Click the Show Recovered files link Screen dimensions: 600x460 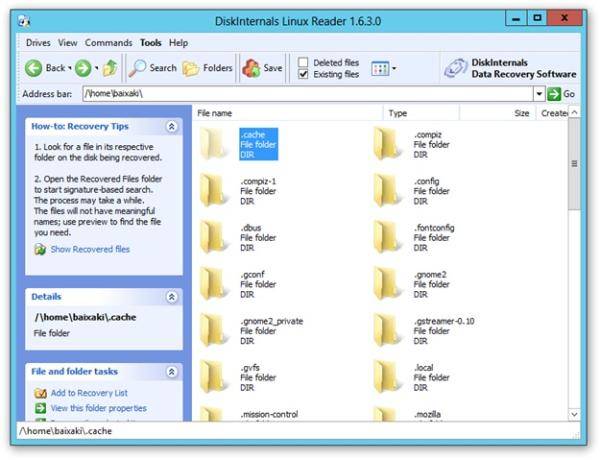[90, 250]
